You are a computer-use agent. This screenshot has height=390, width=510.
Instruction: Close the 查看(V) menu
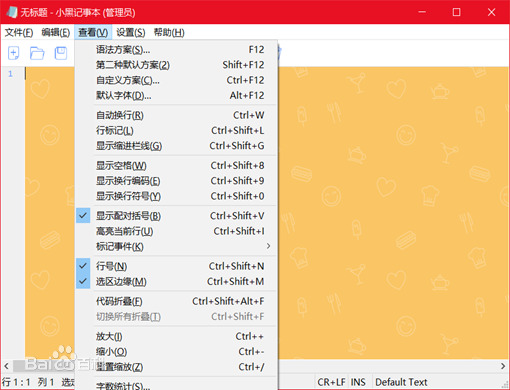[x=93, y=32]
